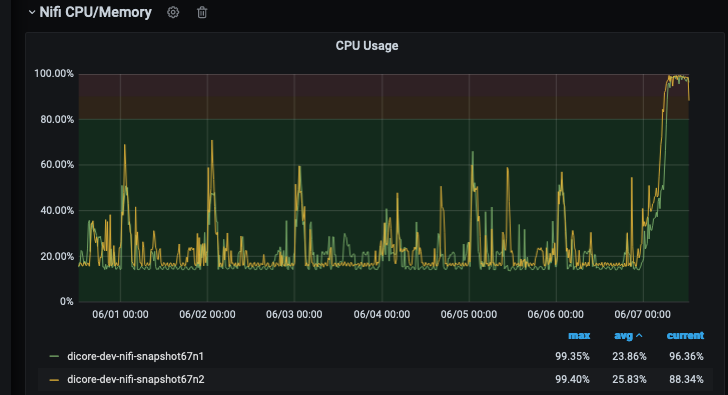Click the 06/01 00:00 axis label
Screen dimensions: 728x395
[x=120, y=314]
